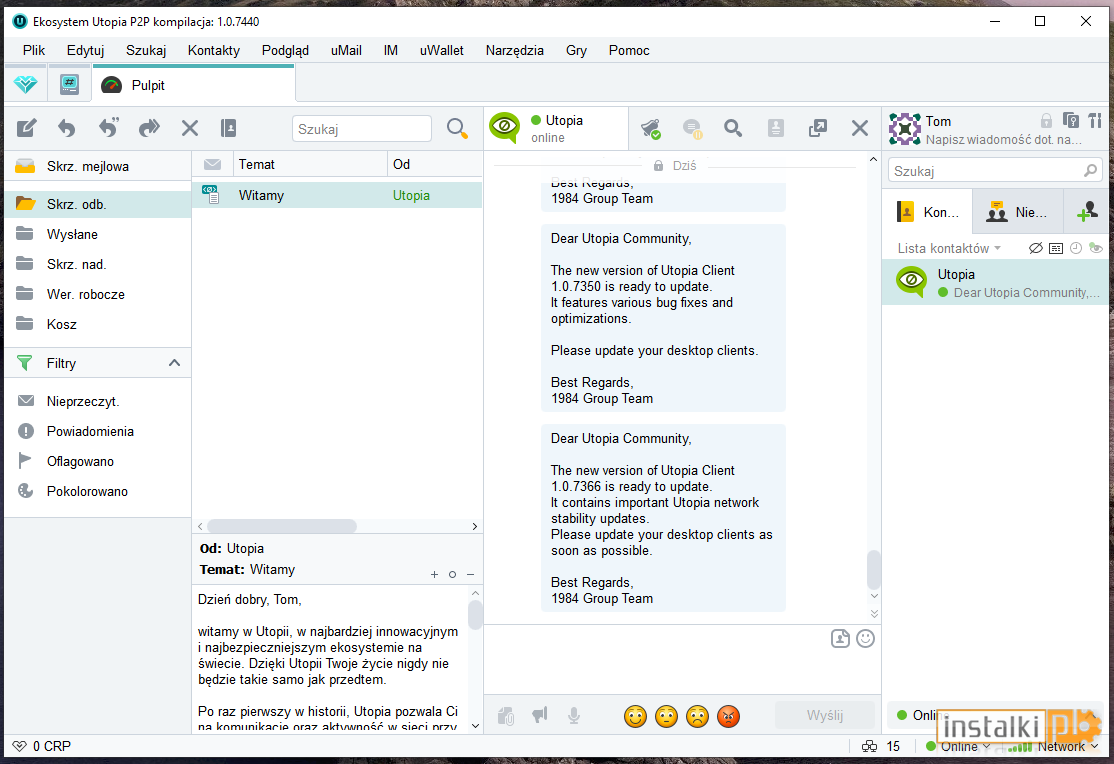Close the Utopia chat panel
The height and width of the screenshot is (764, 1114).
pos(860,128)
